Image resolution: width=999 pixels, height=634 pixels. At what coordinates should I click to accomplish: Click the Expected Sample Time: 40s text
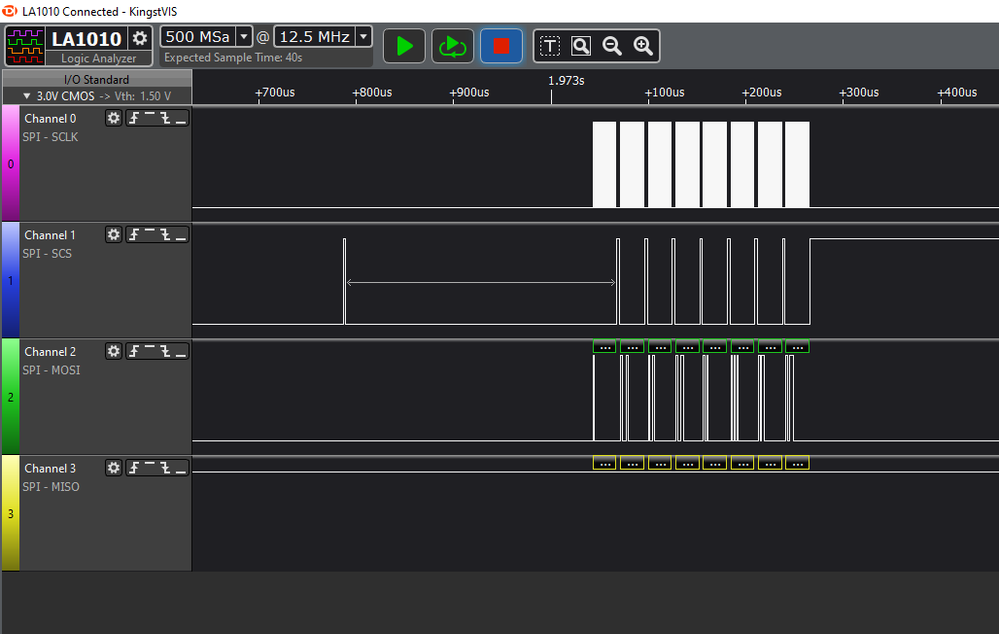pos(233,57)
